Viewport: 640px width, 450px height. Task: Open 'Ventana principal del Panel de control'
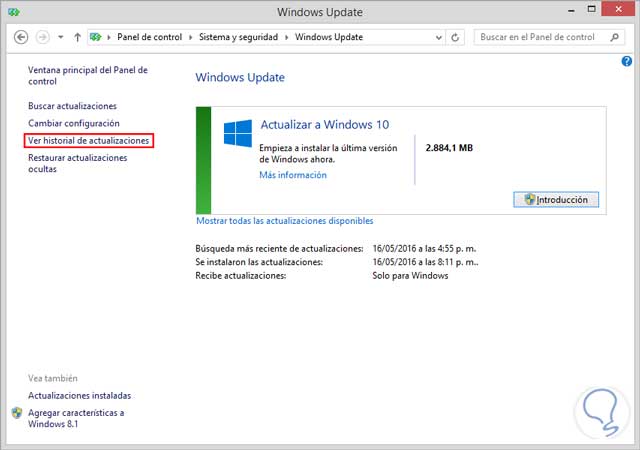coord(88,76)
